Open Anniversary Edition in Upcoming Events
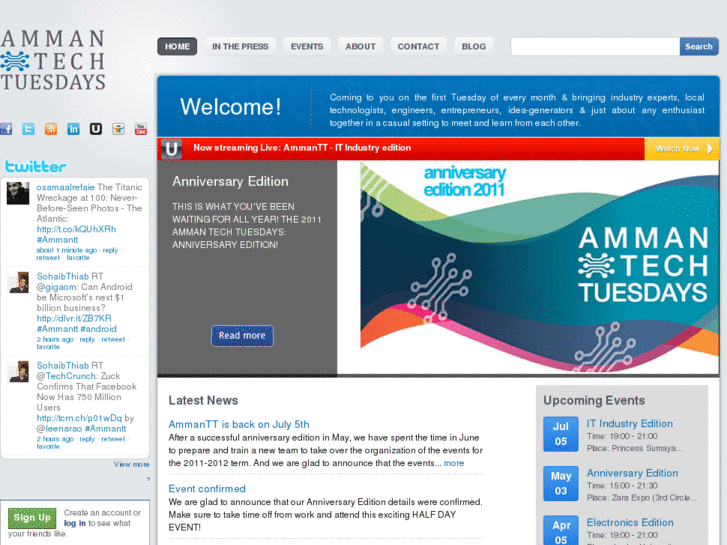727x545 pixels. [x=632, y=473]
